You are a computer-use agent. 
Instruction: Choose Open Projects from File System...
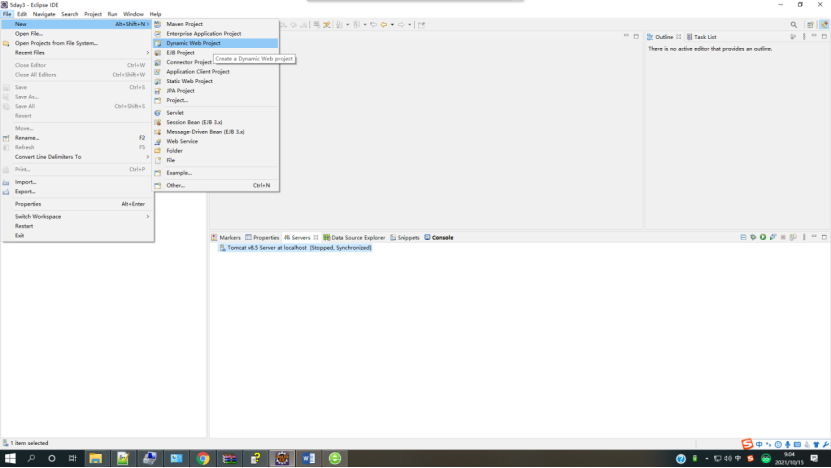coord(77,43)
